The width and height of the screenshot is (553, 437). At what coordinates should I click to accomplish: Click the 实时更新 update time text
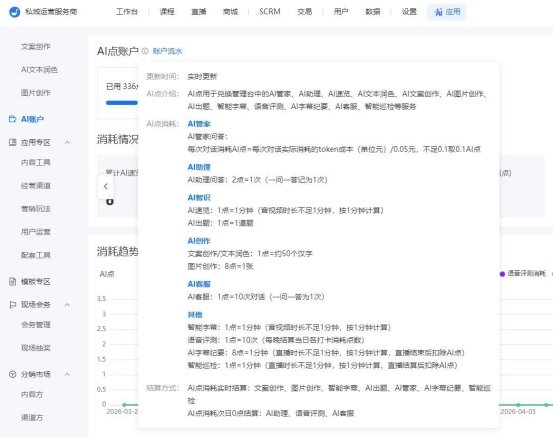pyautogui.click(x=202, y=77)
